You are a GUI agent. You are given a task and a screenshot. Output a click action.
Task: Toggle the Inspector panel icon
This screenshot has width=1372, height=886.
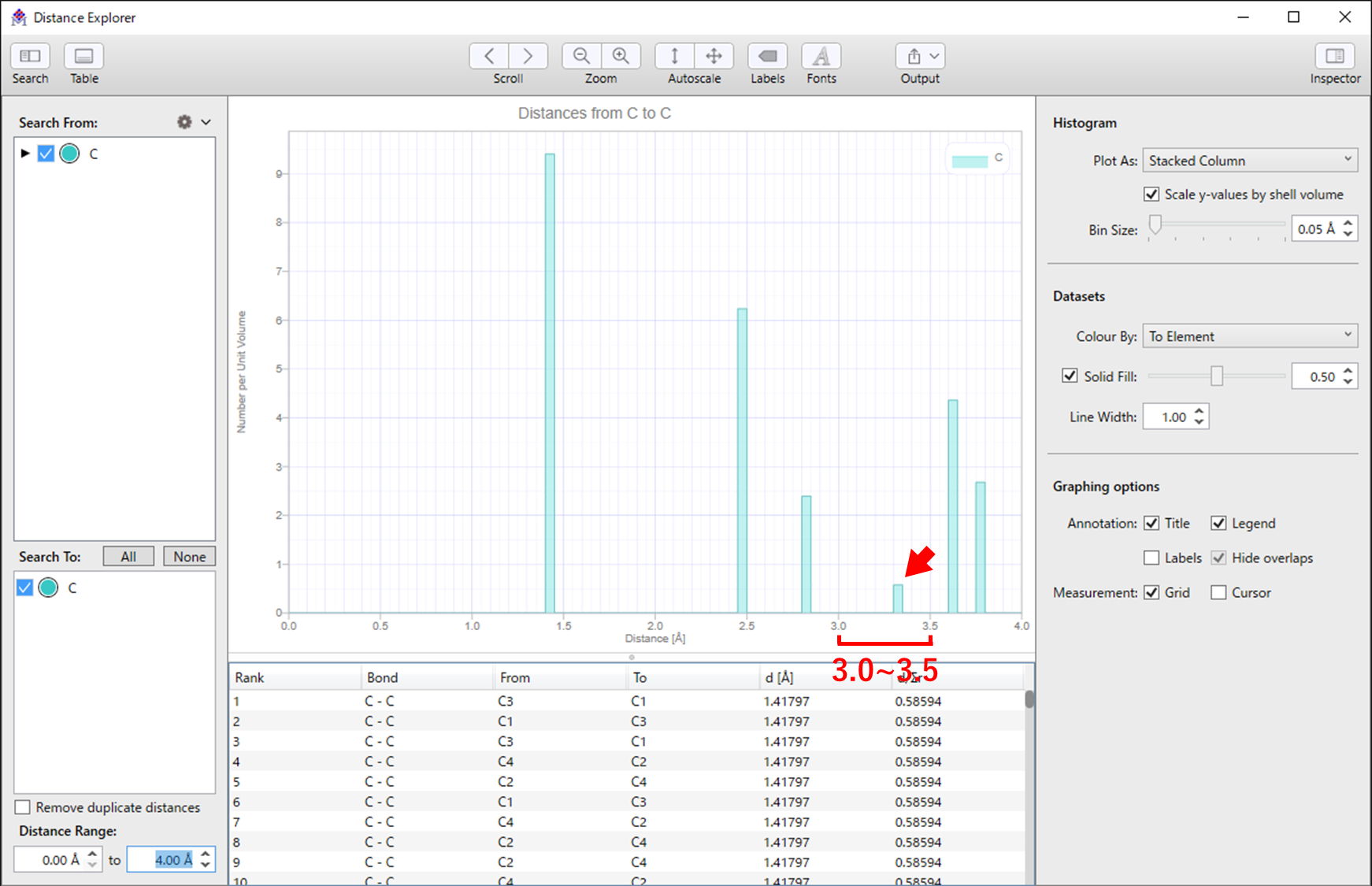pos(1334,57)
